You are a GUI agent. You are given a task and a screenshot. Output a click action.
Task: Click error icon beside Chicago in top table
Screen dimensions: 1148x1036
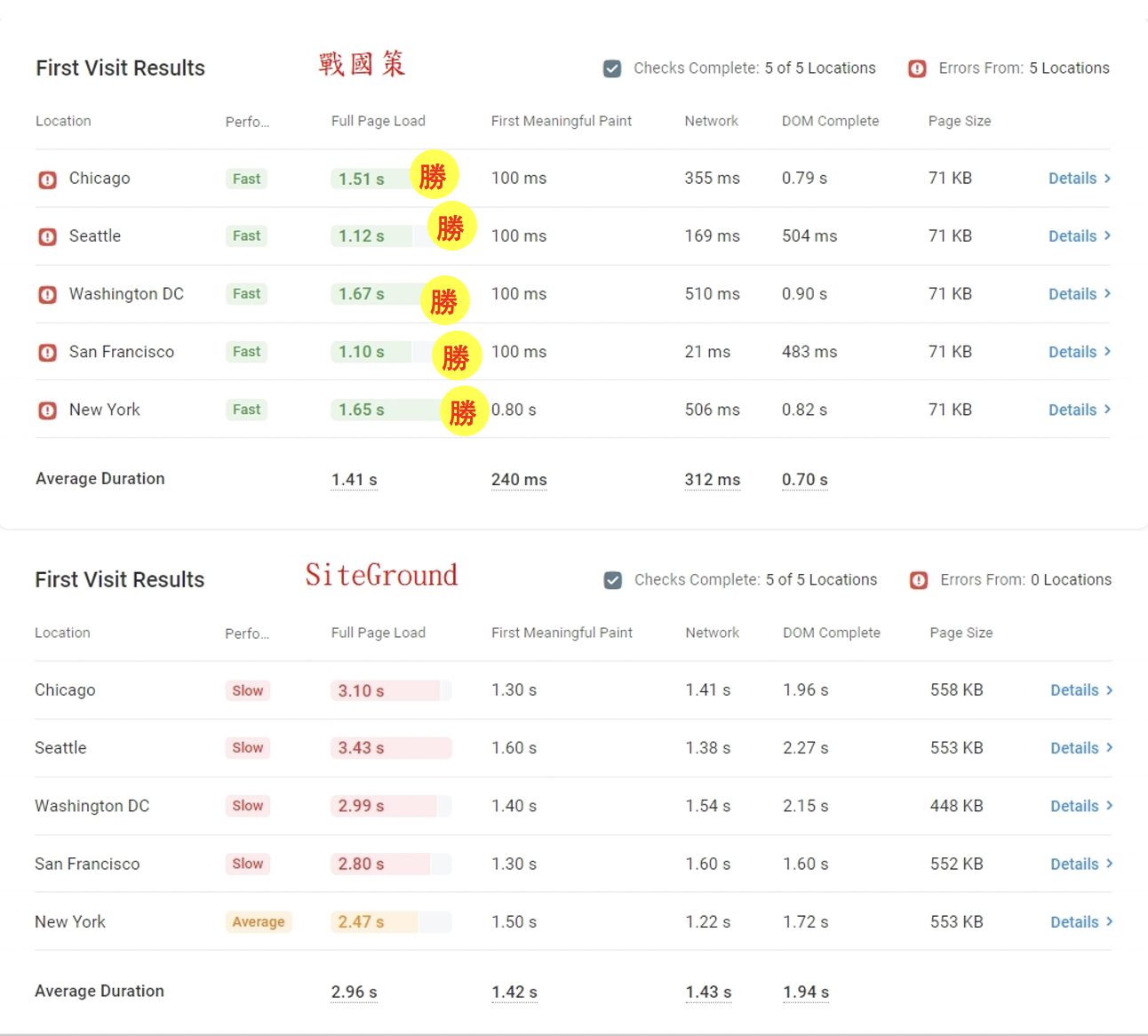47,179
